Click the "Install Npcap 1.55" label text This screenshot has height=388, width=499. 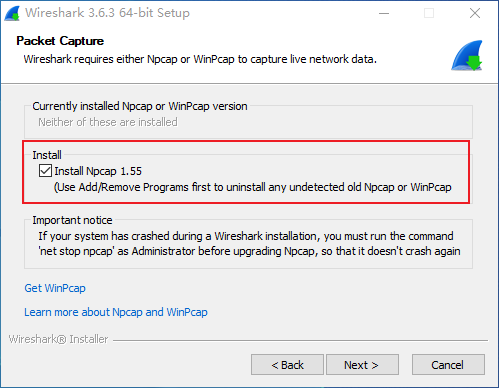[x=98, y=171]
